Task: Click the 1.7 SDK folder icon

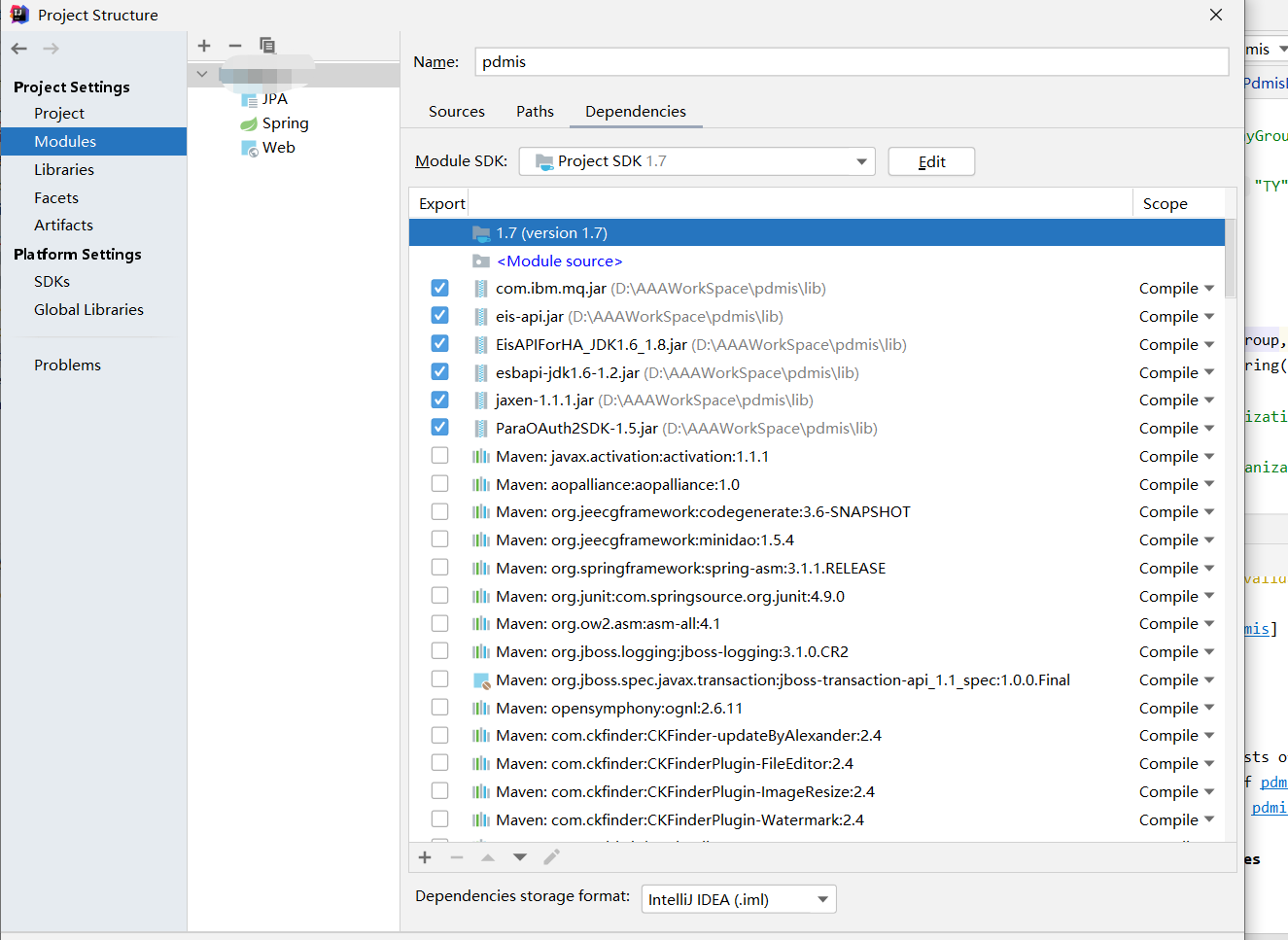Action: click(x=481, y=233)
